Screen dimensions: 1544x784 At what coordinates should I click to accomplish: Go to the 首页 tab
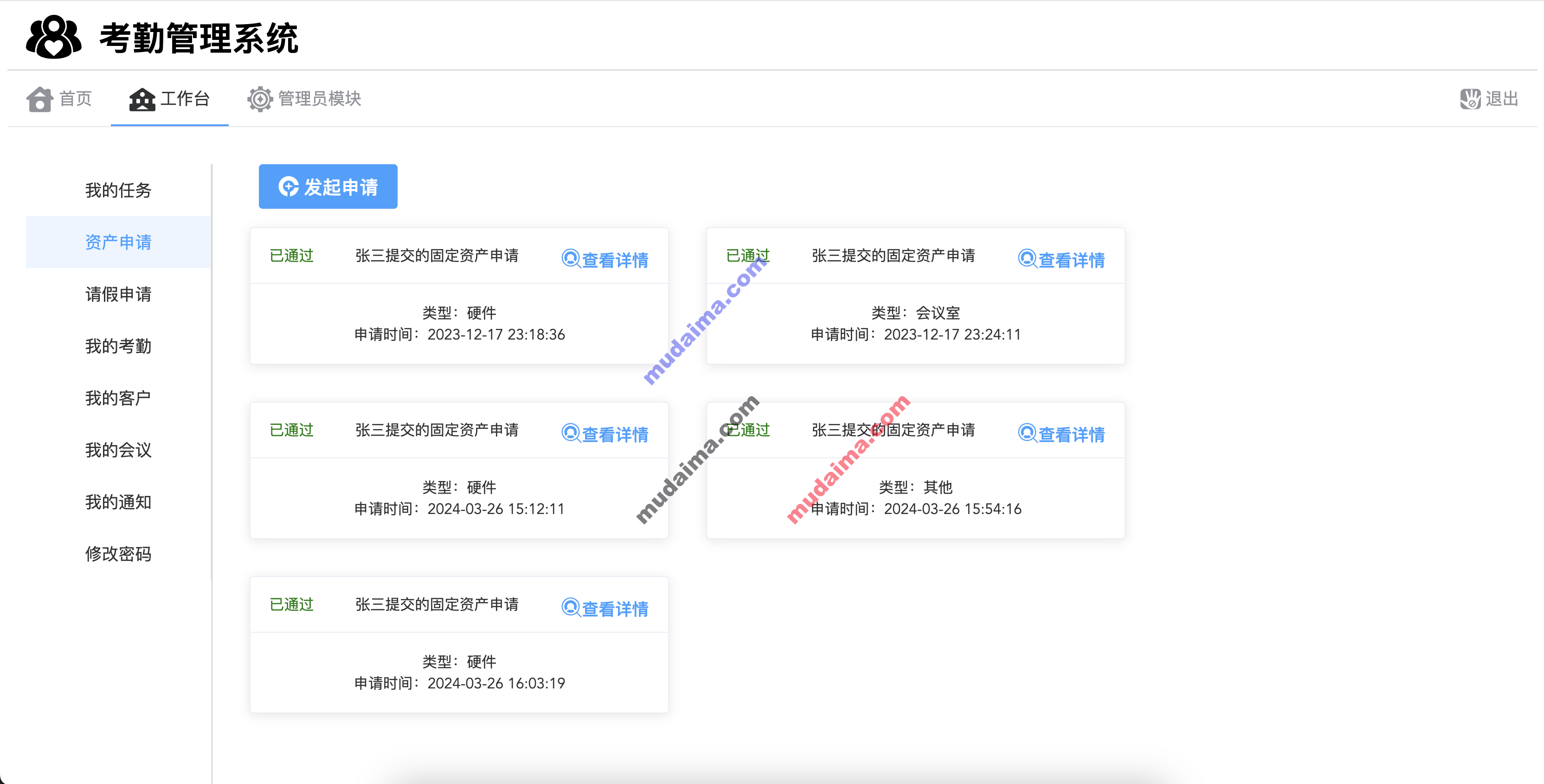click(59, 99)
